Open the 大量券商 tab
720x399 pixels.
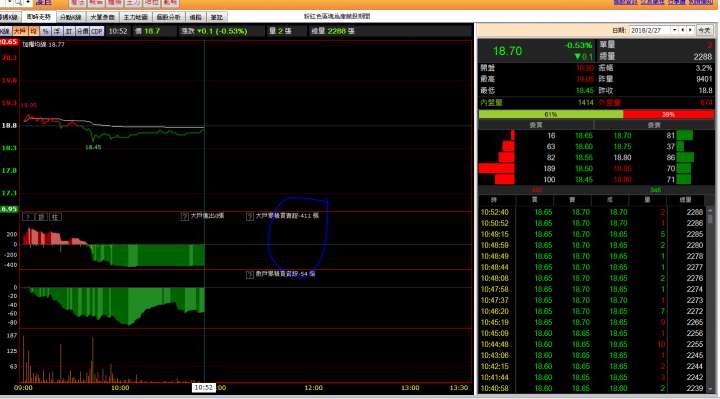tap(102, 17)
